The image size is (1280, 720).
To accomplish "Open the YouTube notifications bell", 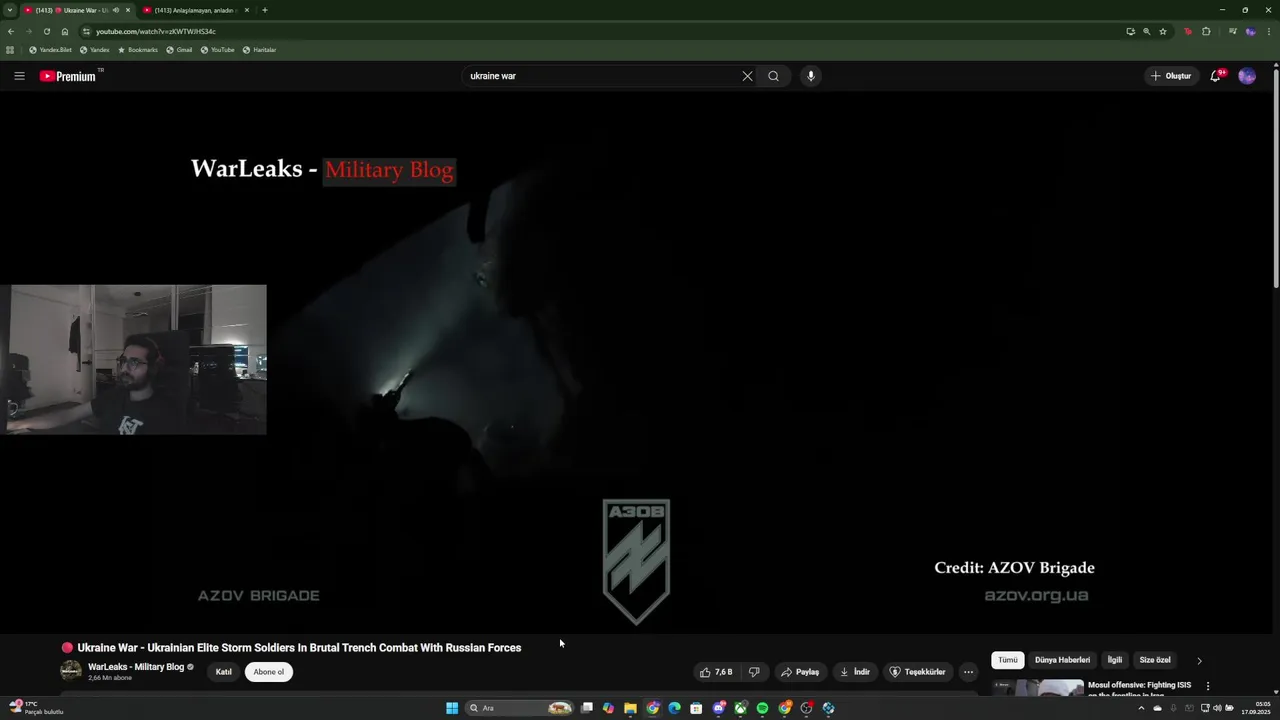I will 1216,76.
